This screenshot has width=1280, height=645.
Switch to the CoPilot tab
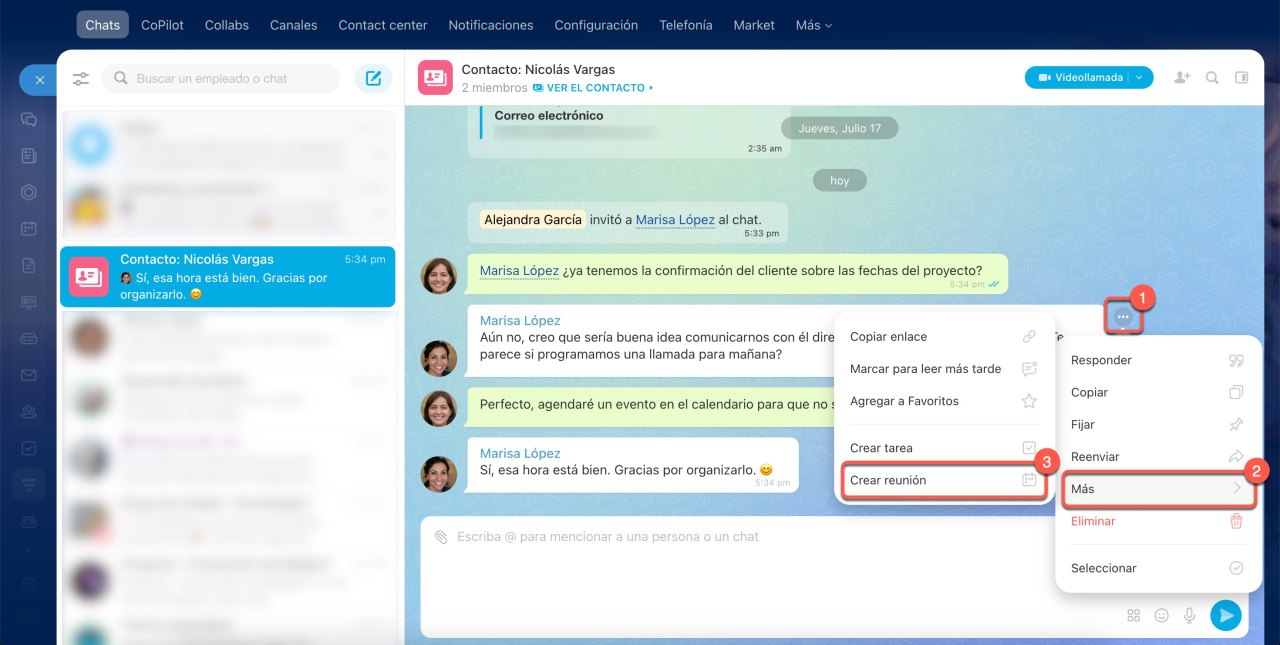(162, 25)
